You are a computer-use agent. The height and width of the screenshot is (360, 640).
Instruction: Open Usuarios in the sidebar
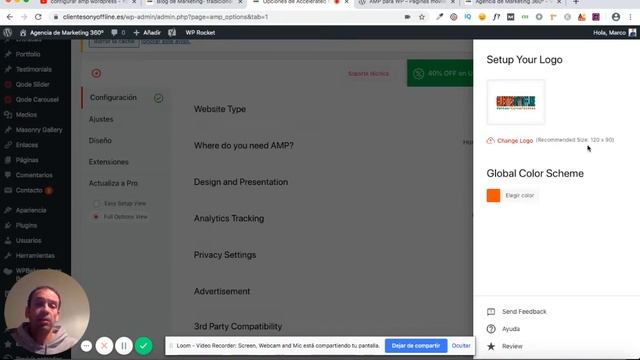pyautogui.click(x=28, y=240)
